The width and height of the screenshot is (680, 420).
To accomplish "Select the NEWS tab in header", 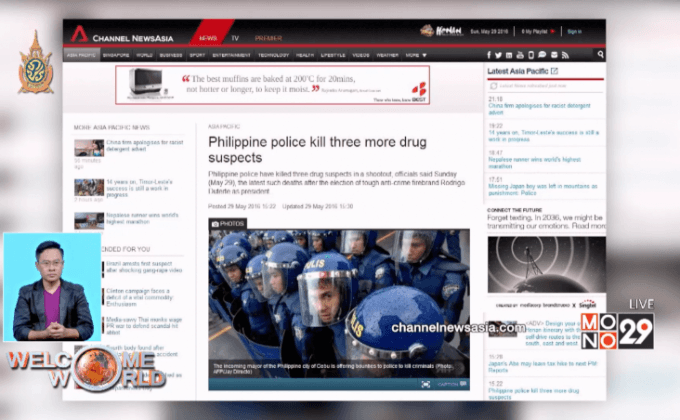I will pos(208,37).
